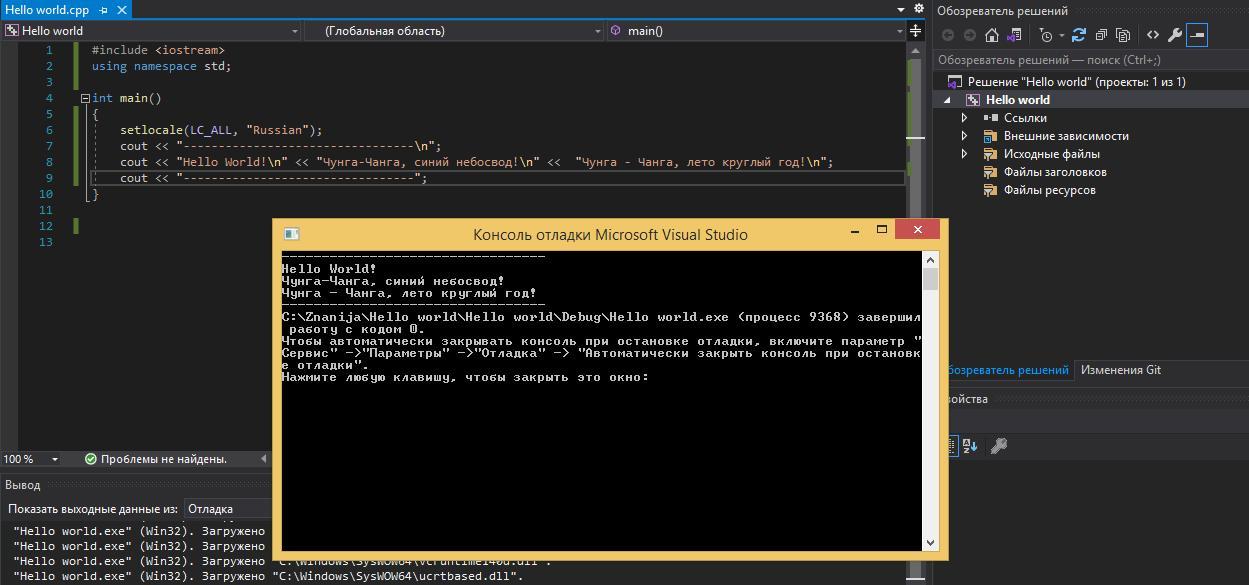Click the #include <iostream> line

click(158, 50)
